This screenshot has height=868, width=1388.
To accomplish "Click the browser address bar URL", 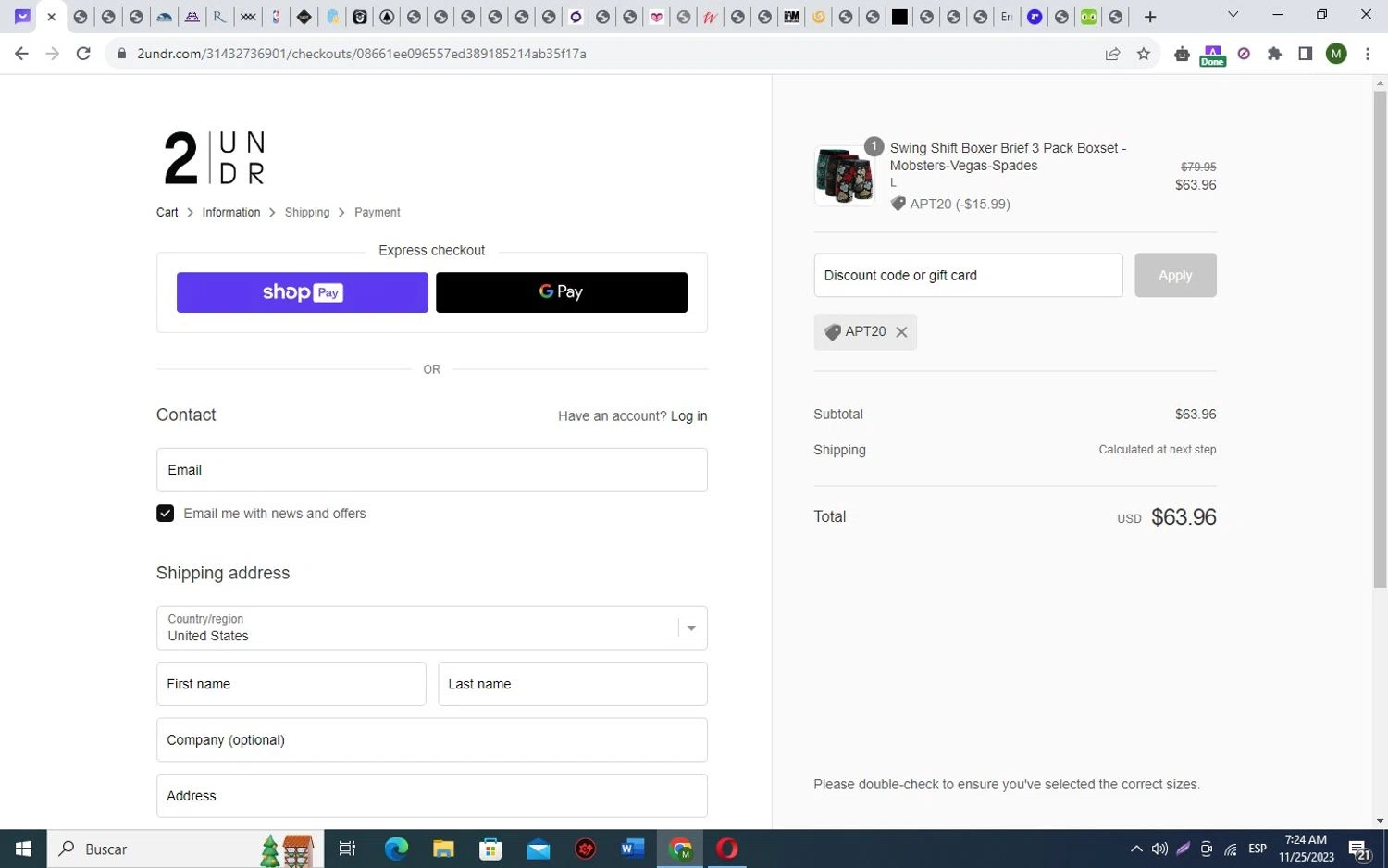I will pos(361,54).
